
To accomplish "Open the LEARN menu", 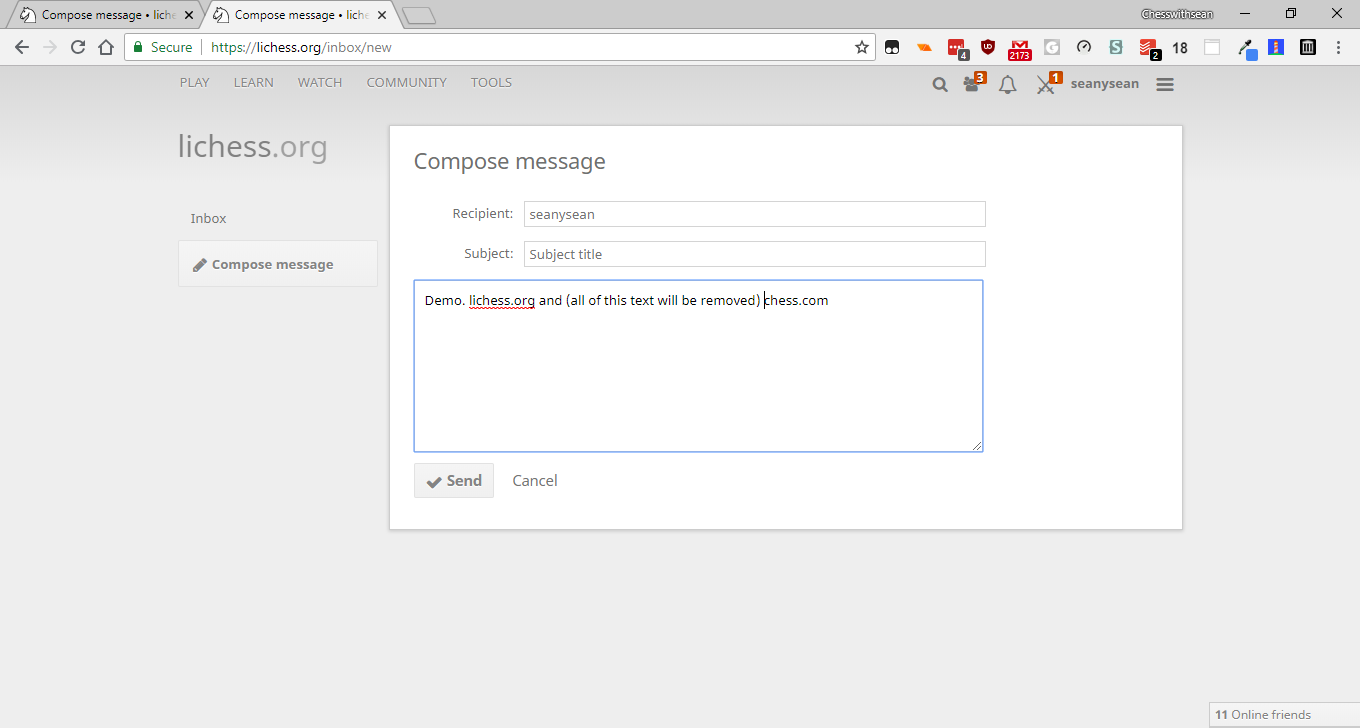I will pyautogui.click(x=254, y=83).
